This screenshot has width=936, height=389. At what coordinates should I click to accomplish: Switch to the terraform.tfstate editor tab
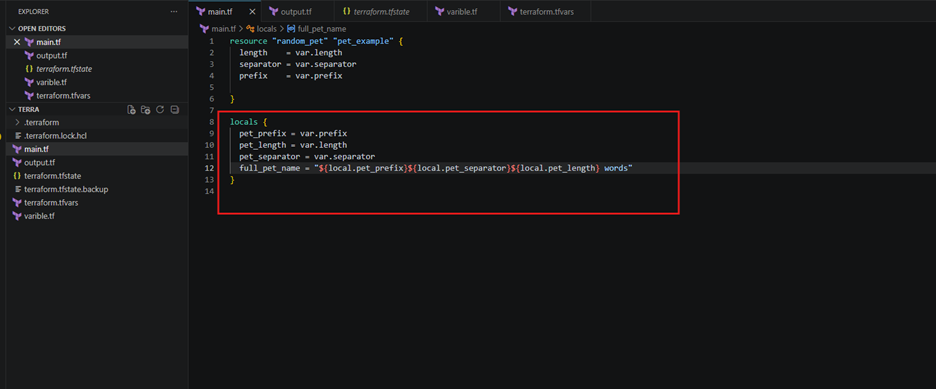[x=381, y=11]
